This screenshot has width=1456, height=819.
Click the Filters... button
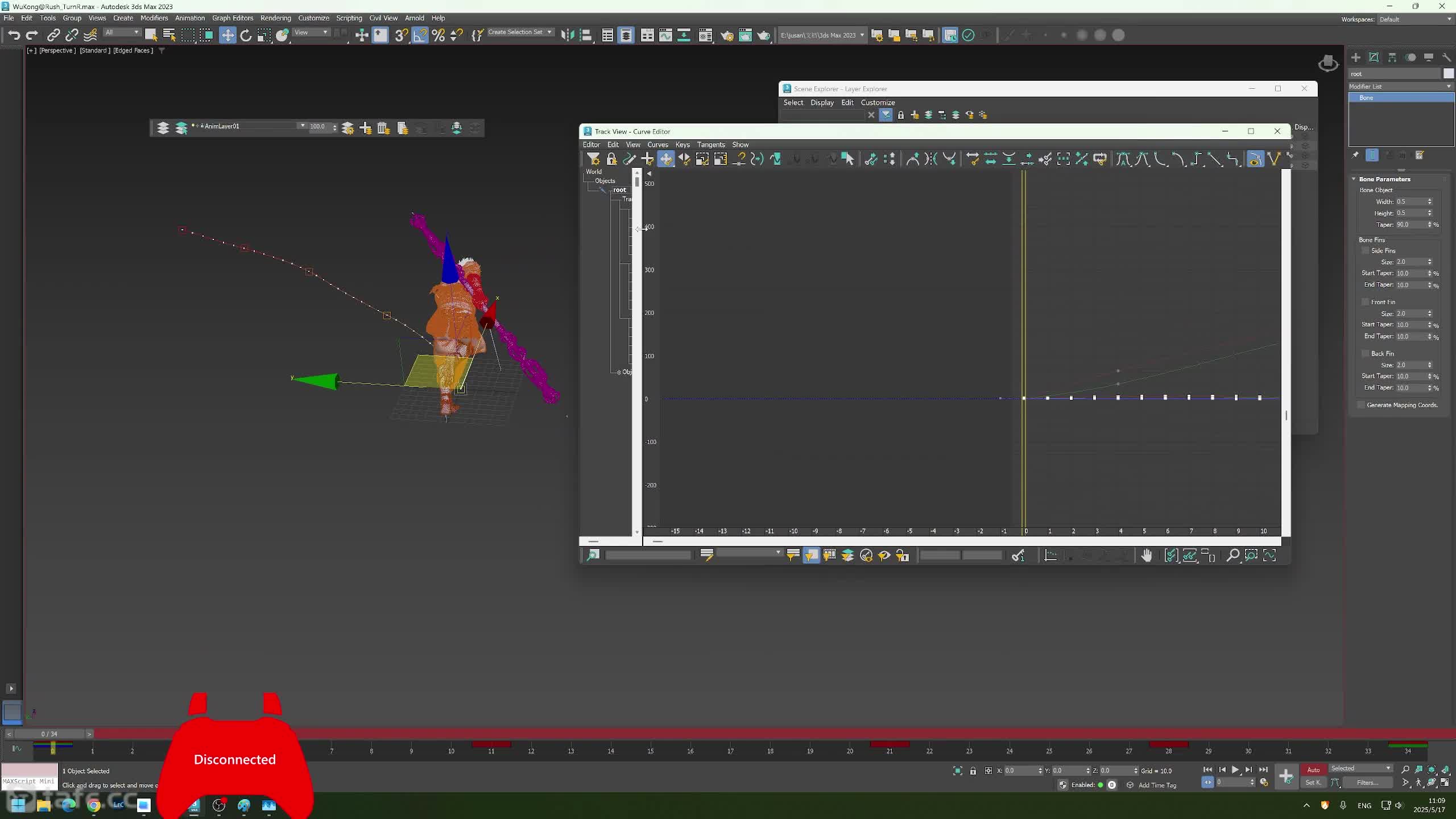point(1367,783)
